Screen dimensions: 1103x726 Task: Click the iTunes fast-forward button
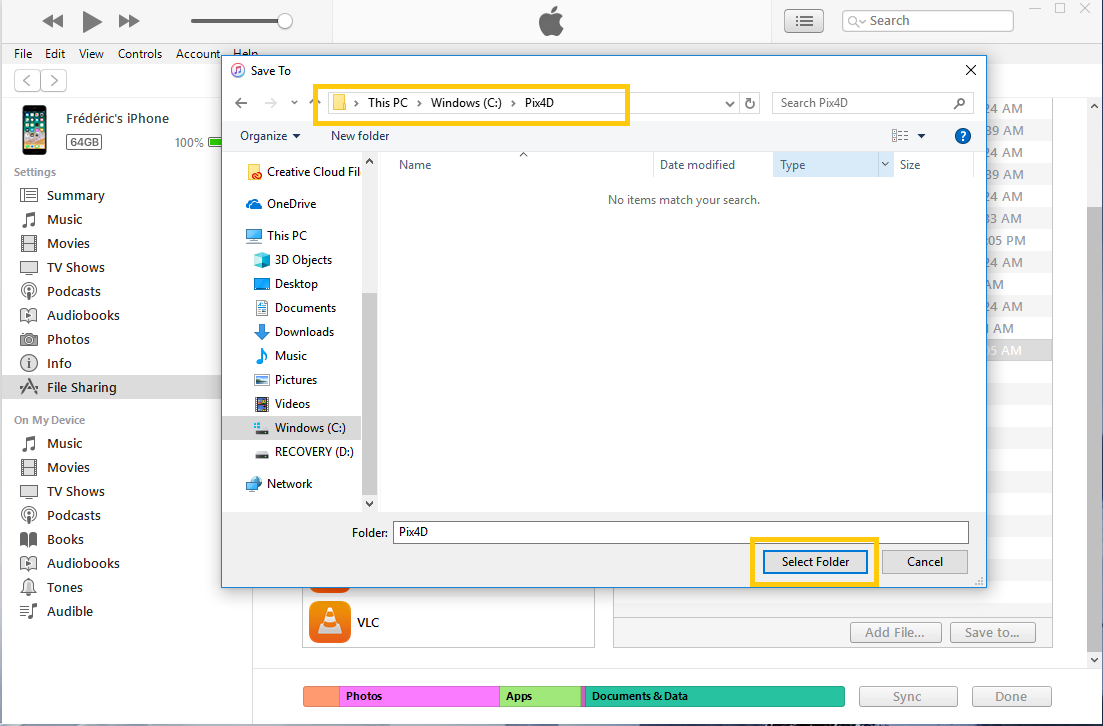coord(129,21)
